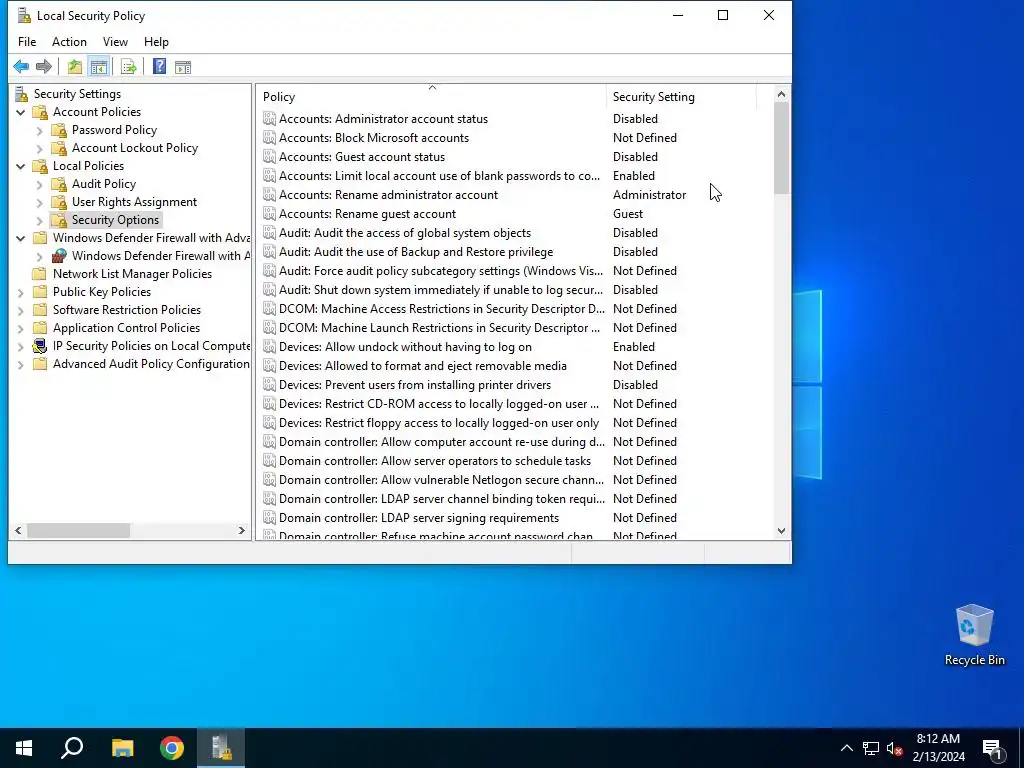Image resolution: width=1024 pixels, height=768 pixels.
Task: Collapse Local Policies tree node
Action: click(21, 167)
